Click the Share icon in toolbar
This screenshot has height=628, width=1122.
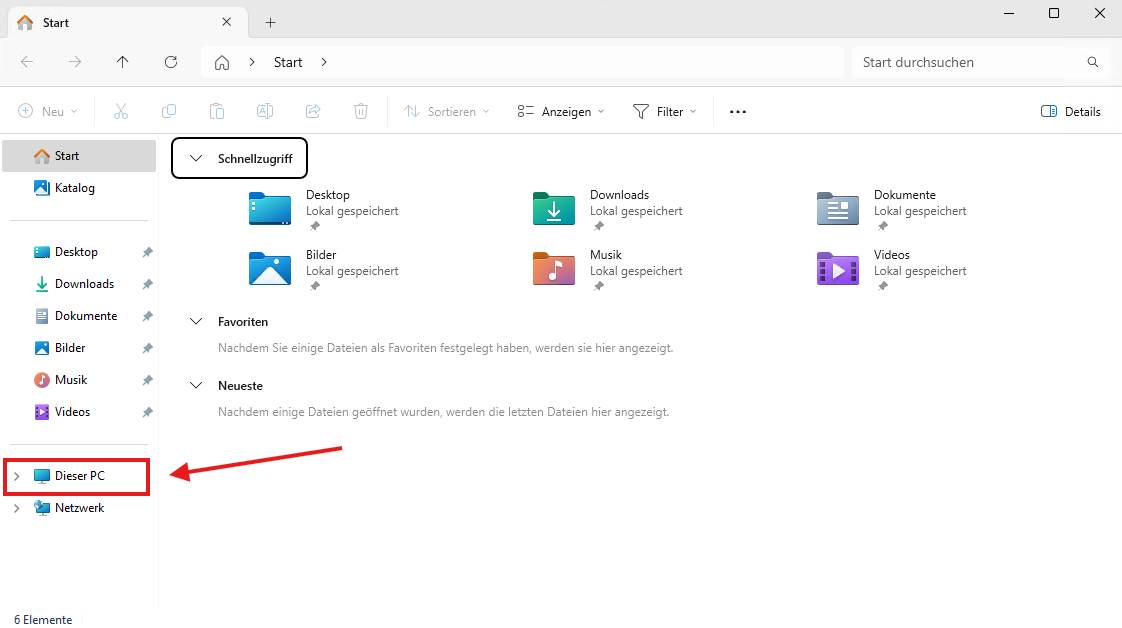(x=313, y=111)
